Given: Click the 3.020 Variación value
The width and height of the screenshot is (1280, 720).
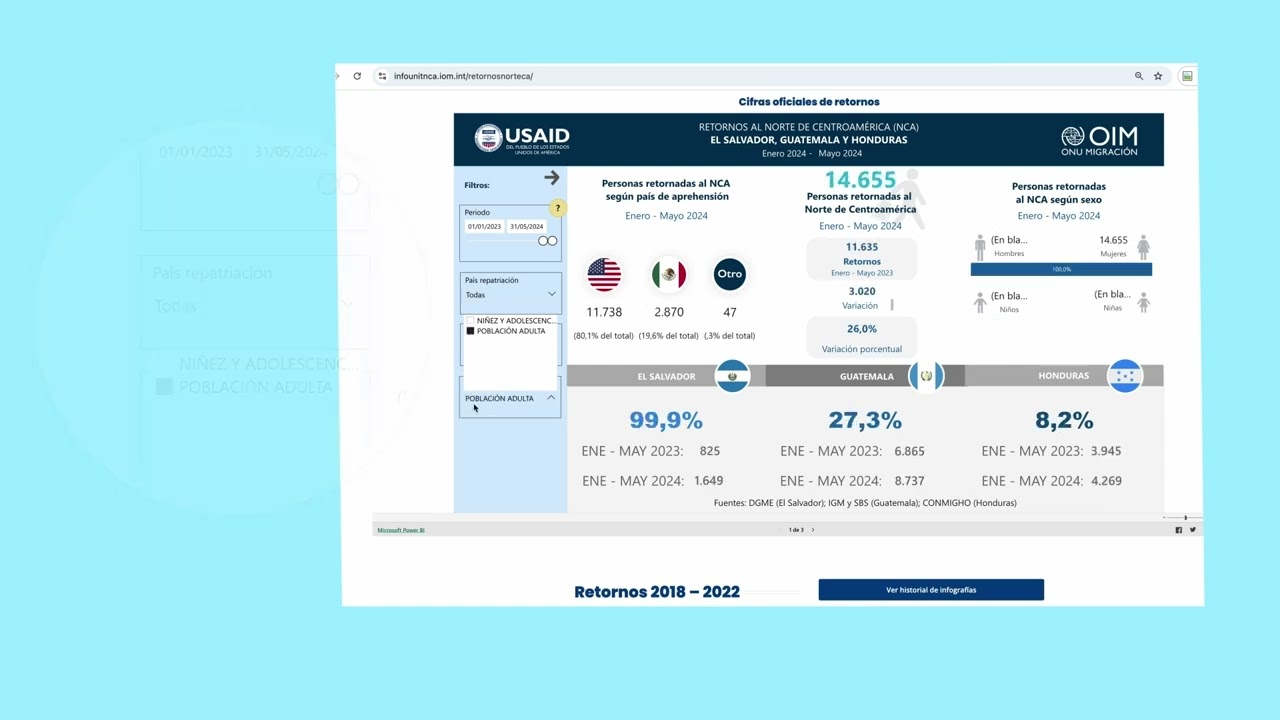Looking at the screenshot, I should (862, 291).
